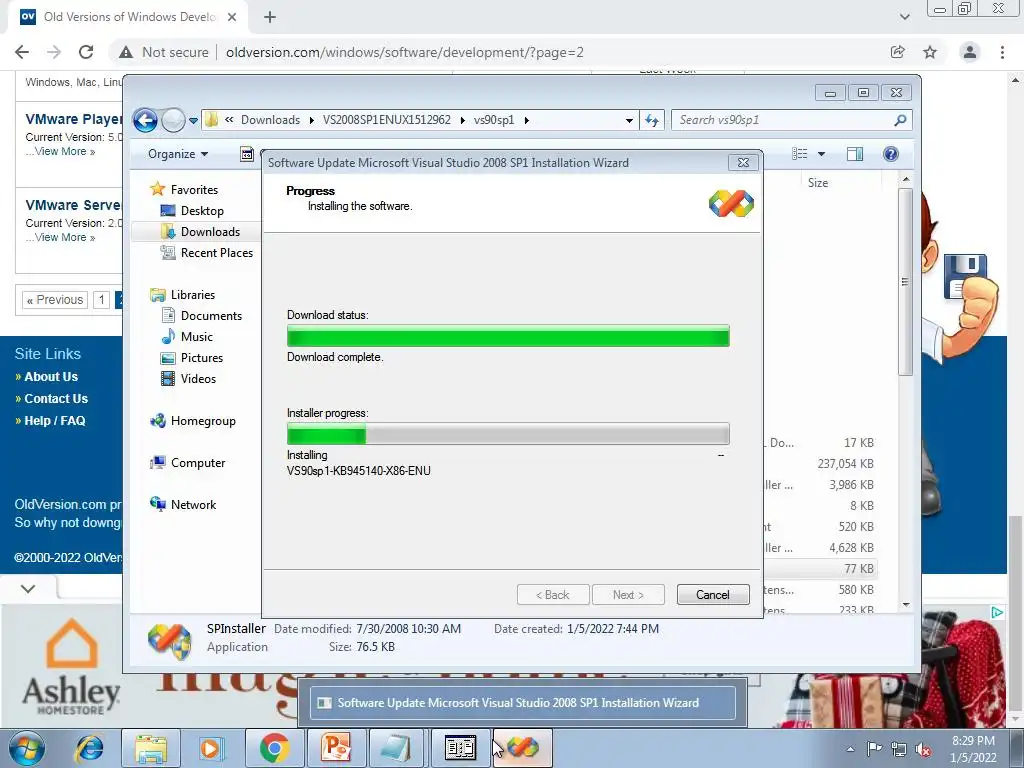Open Chrome three-dot menu
The height and width of the screenshot is (768, 1024).
click(x=1002, y=52)
